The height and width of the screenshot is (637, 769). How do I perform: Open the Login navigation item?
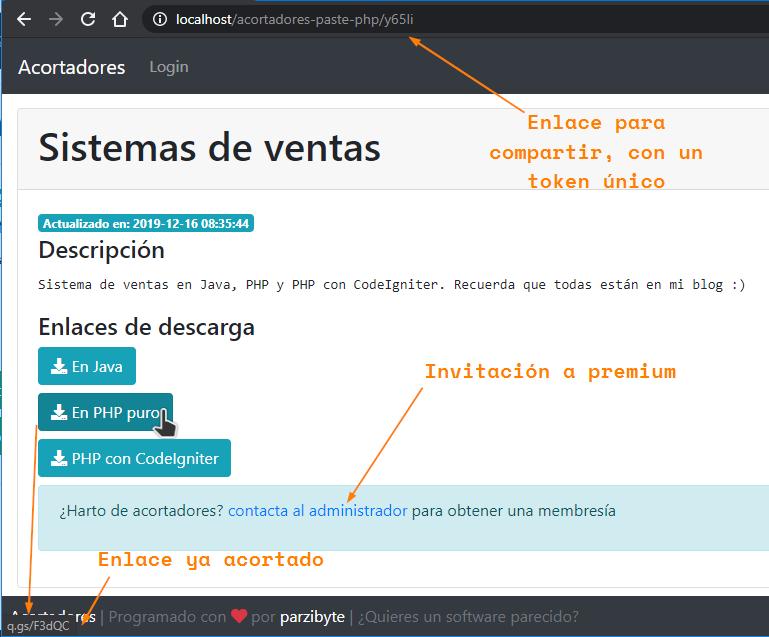168,67
